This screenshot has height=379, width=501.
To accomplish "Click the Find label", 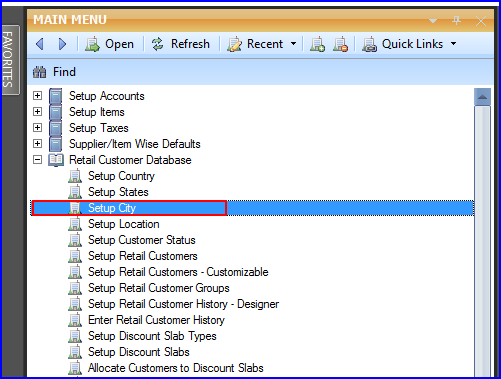I will (64, 72).
